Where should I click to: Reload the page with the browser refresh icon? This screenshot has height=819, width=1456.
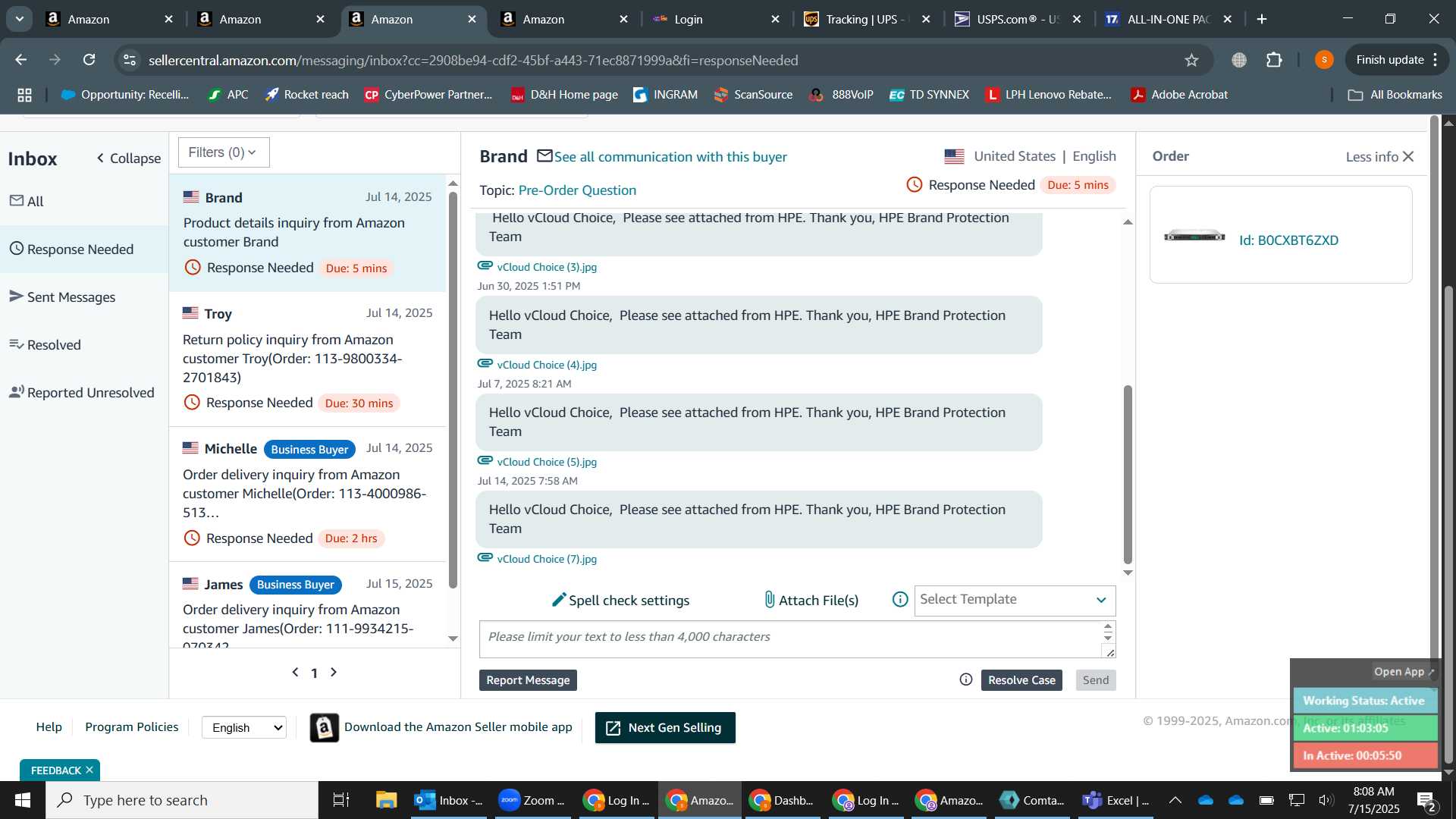[x=89, y=60]
